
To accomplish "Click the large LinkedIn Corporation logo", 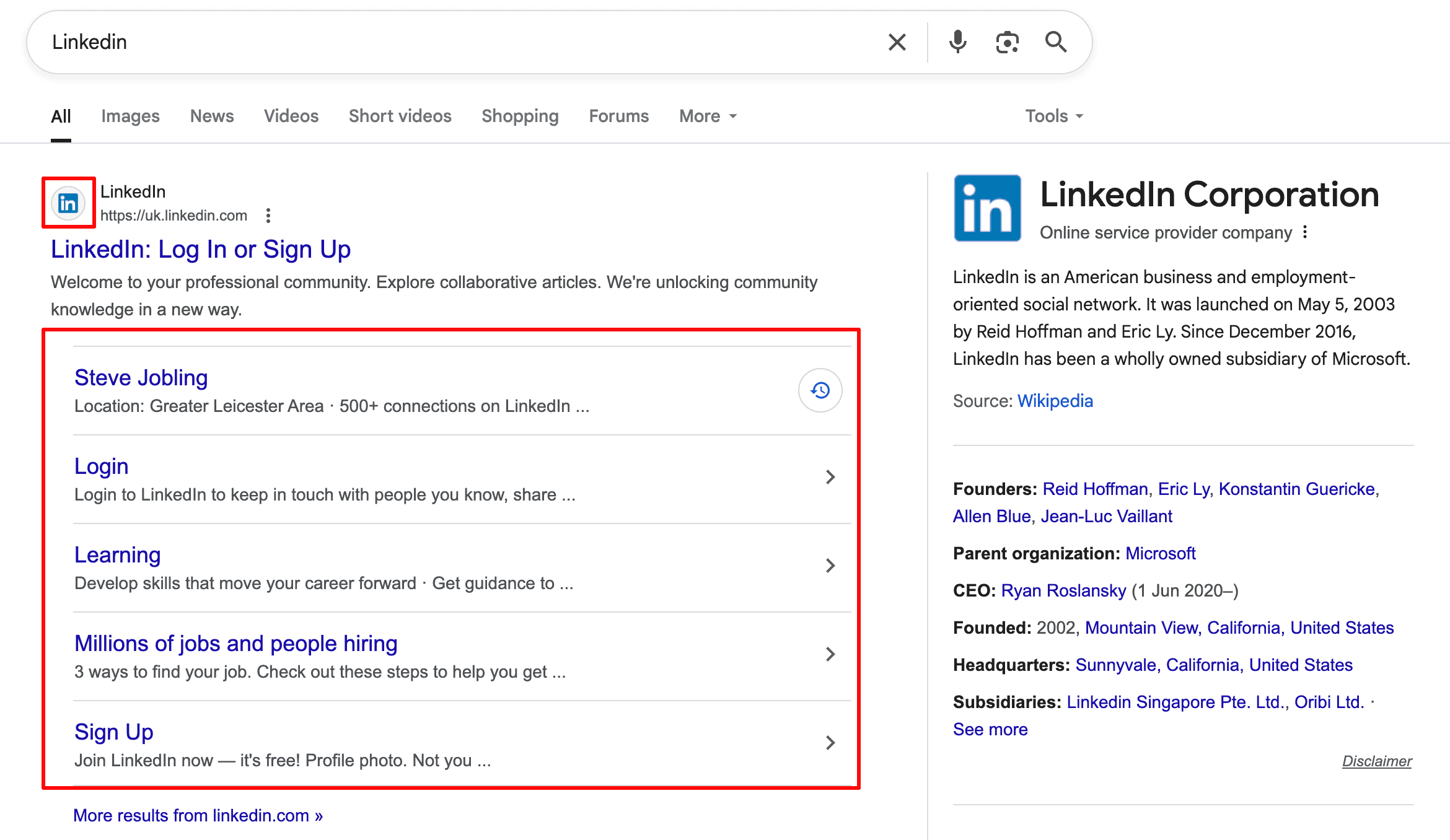I will 988,208.
